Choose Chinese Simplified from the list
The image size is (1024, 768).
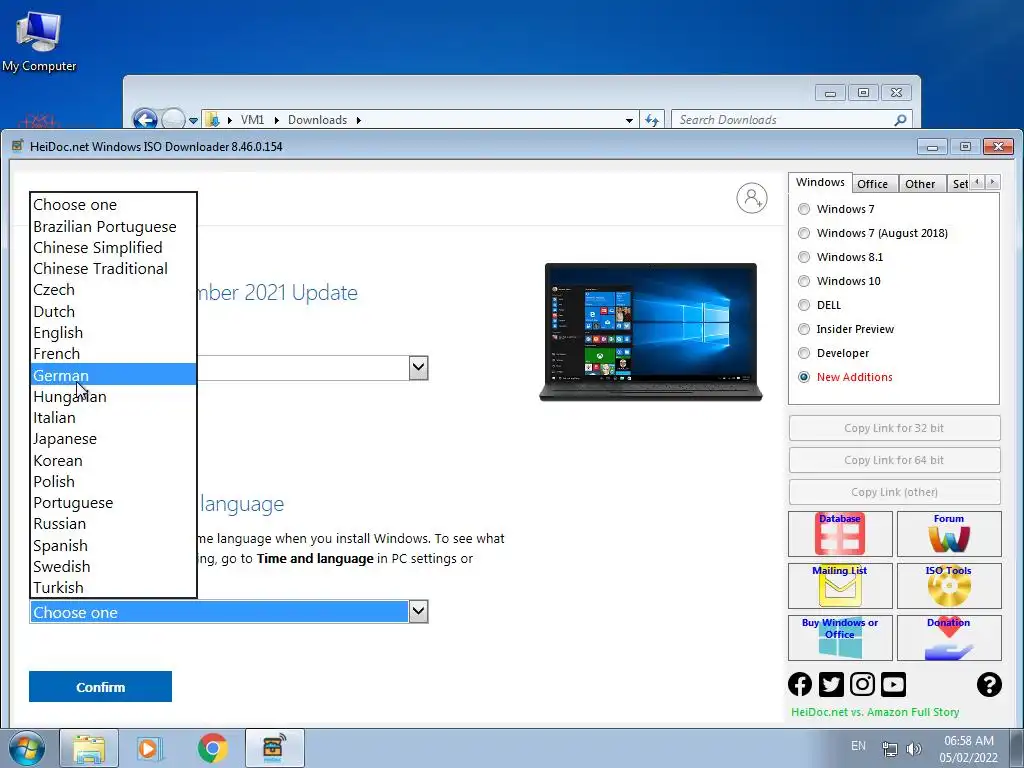(x=114, y=248)
